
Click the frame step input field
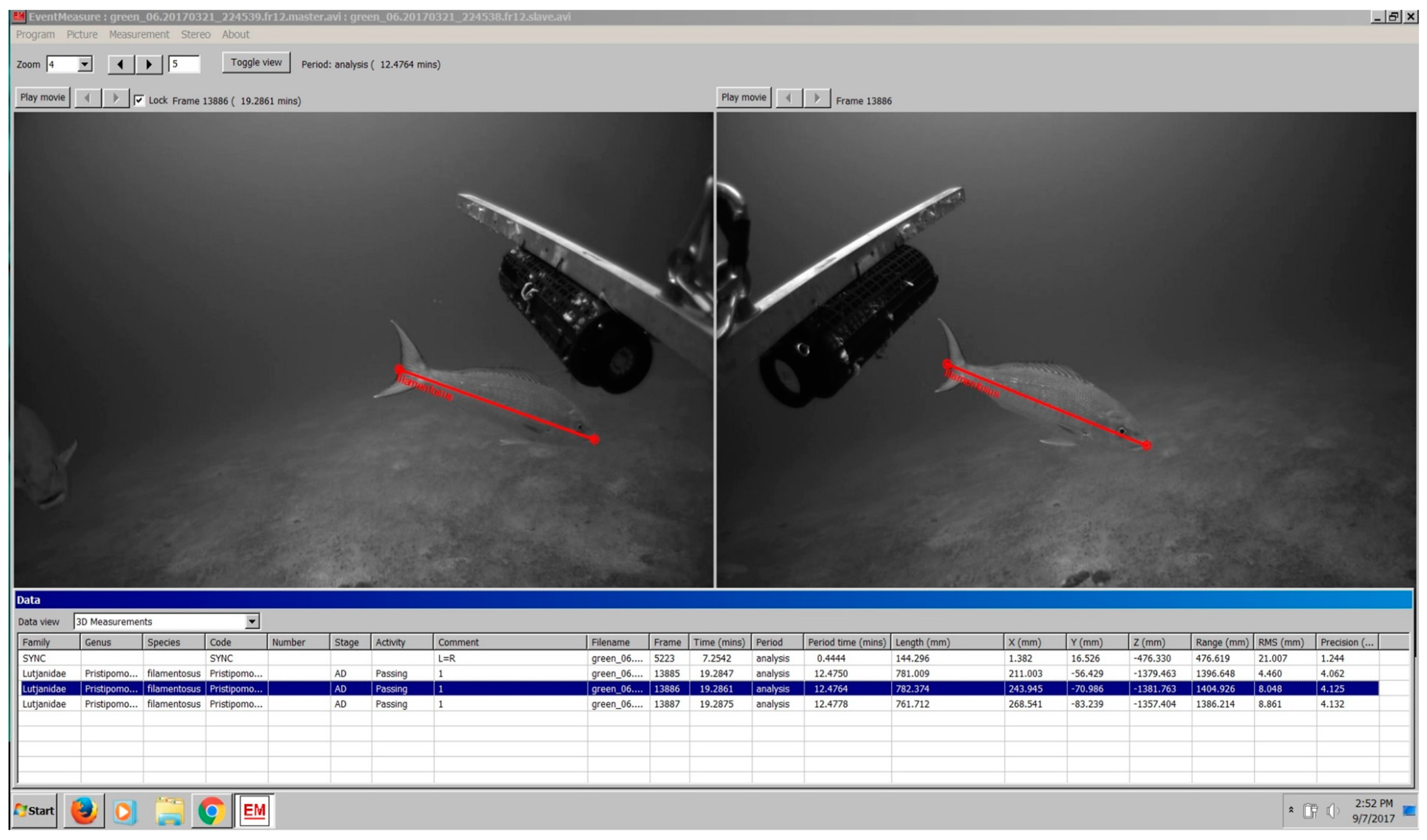point(184,64)
